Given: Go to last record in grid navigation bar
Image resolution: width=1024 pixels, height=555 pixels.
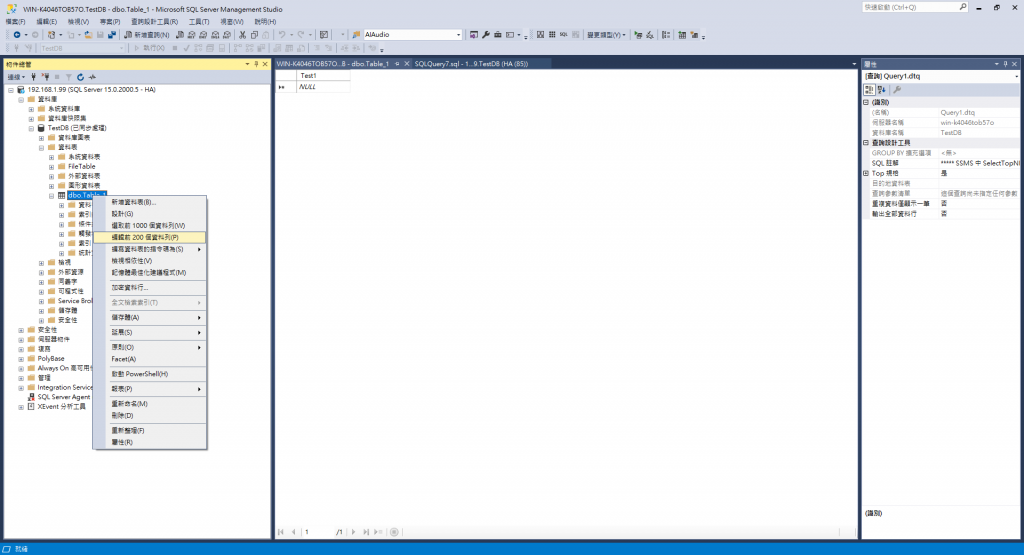Looking at the screenshot, I should point(366,532).
